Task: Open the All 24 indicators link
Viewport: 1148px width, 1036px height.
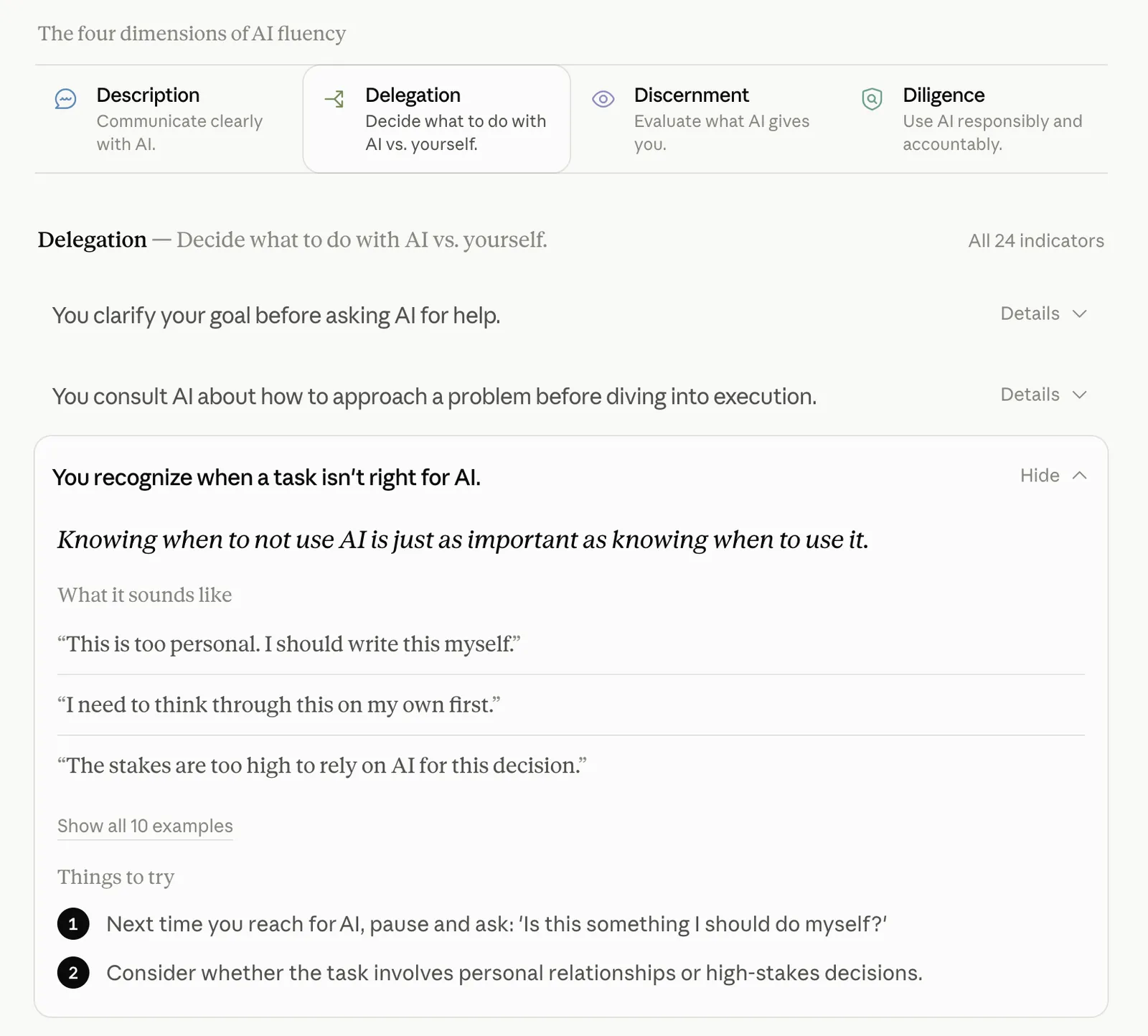Action: click(x=1036, y=240)
